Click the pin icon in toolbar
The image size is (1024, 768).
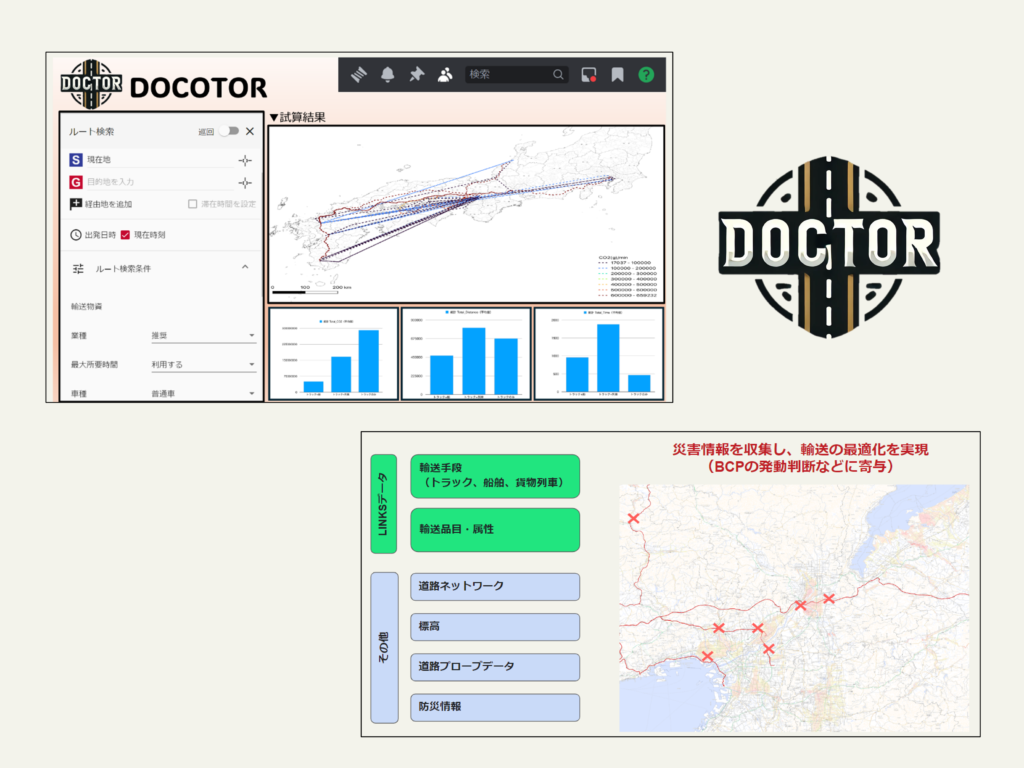tap(416, 75)
